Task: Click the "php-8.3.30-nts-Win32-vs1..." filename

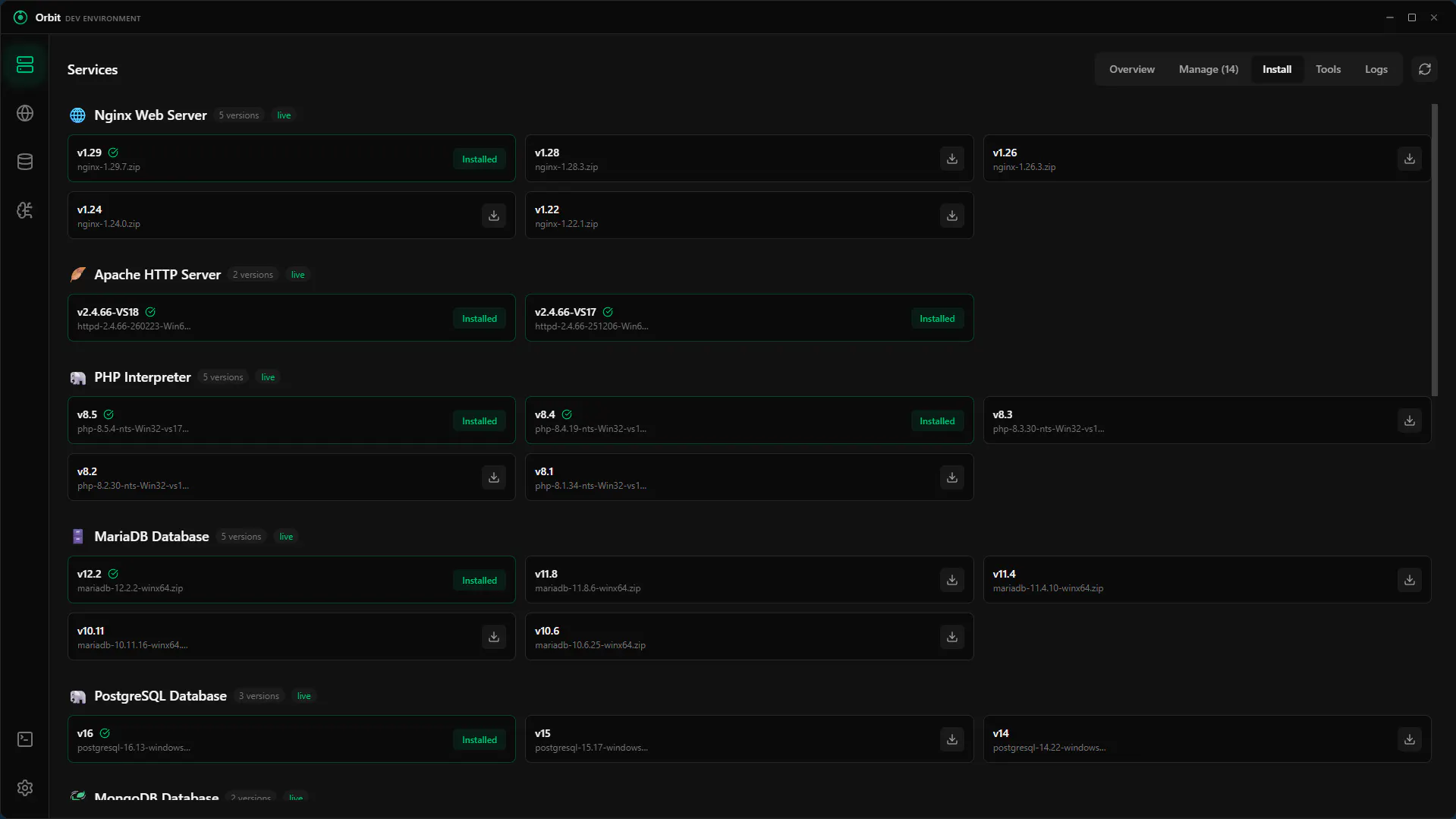Action: tap(1048, 429)
